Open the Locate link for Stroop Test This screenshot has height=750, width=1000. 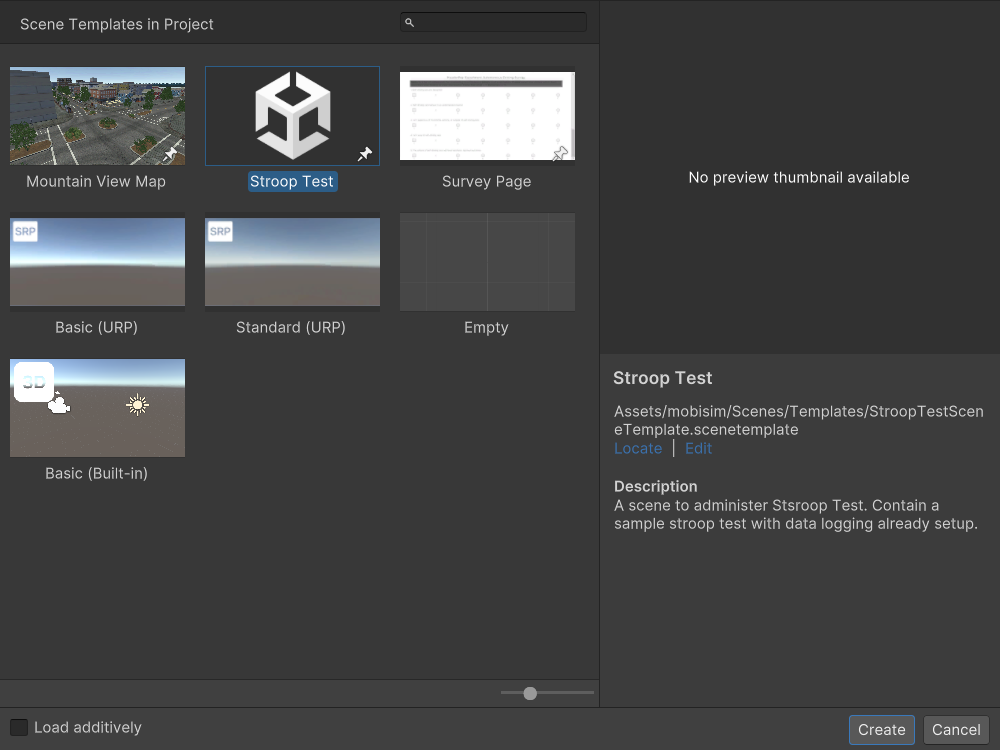click(638, 448)
